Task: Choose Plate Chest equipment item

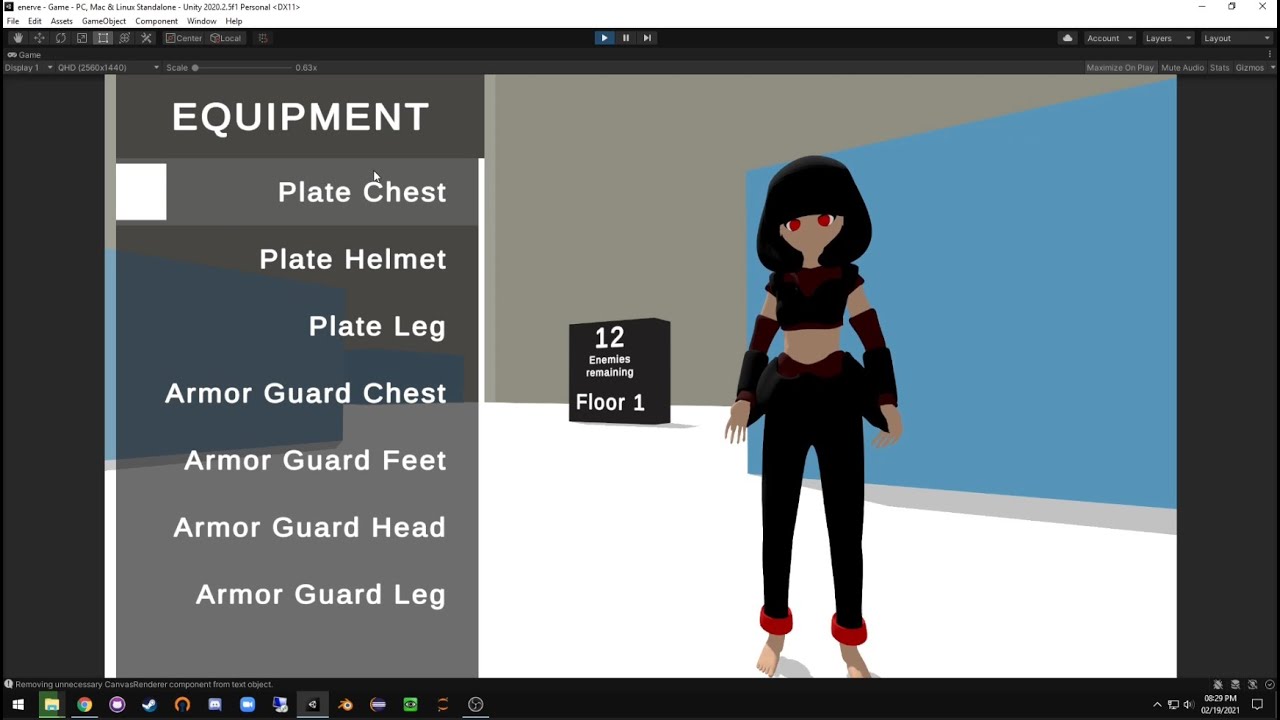Action: [x=297, y=192]
